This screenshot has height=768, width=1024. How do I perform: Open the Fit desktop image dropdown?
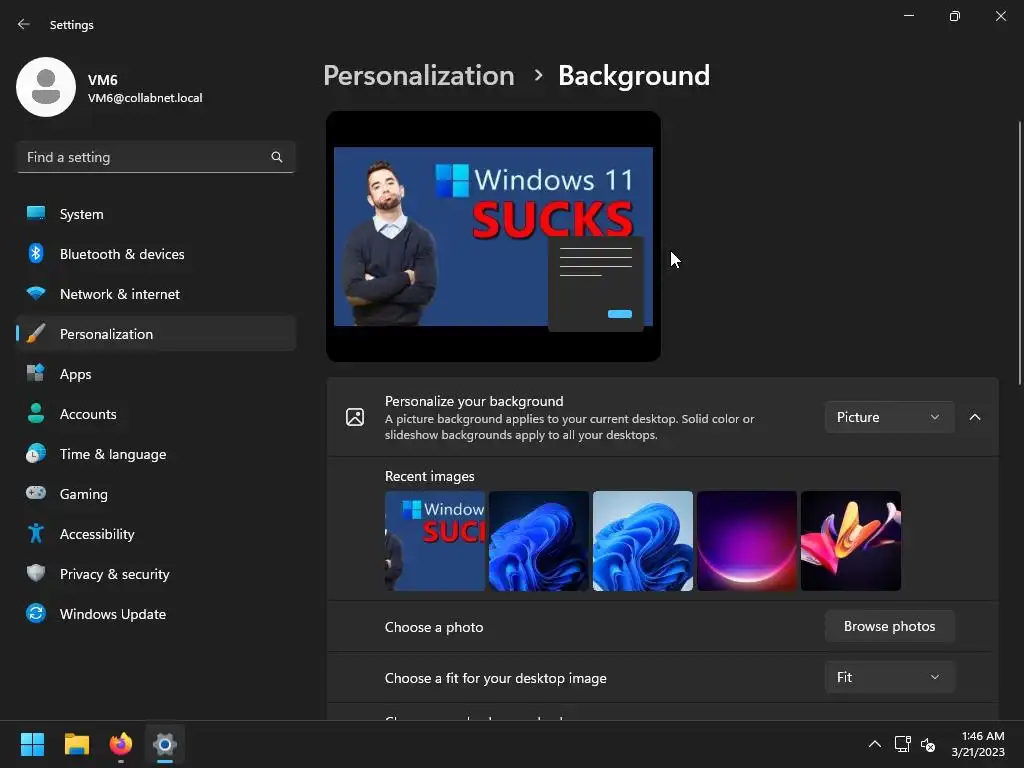coord(889,677)
